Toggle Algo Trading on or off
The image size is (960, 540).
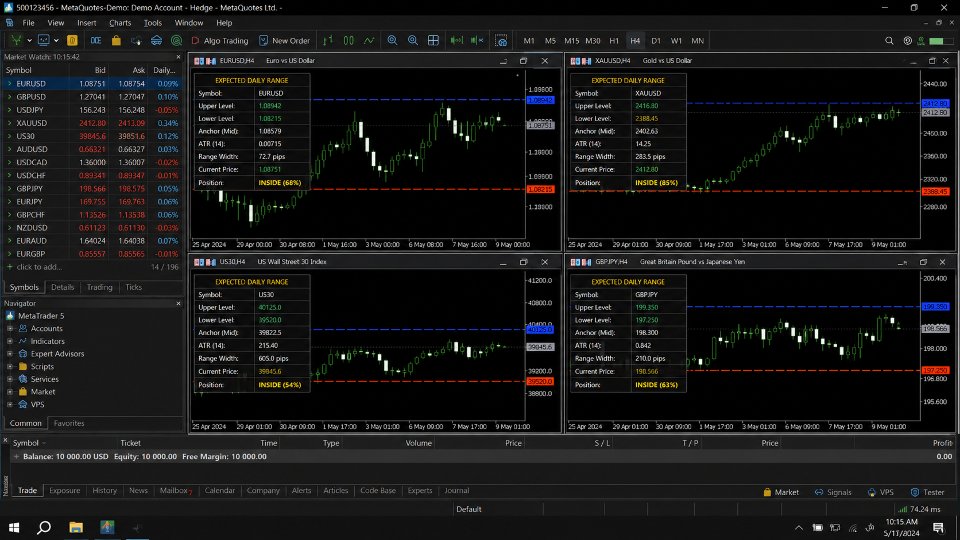[x=220, y=40]
